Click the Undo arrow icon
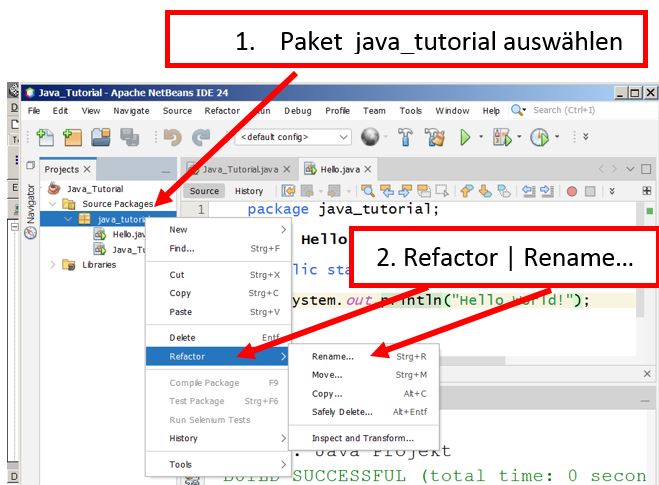659x485 pixels. click(x=173, y=137)
